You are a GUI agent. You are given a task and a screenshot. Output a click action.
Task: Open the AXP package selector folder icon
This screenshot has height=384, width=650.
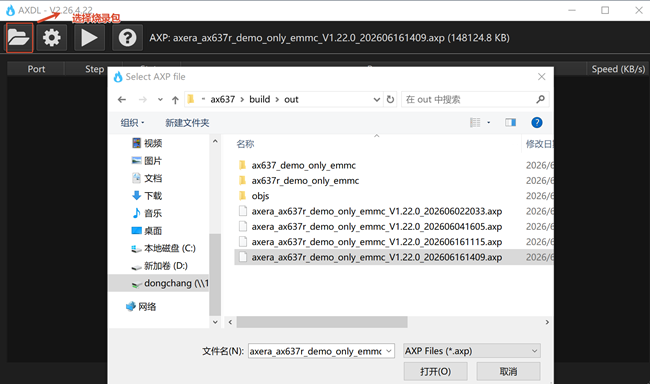tap(19, 38)
